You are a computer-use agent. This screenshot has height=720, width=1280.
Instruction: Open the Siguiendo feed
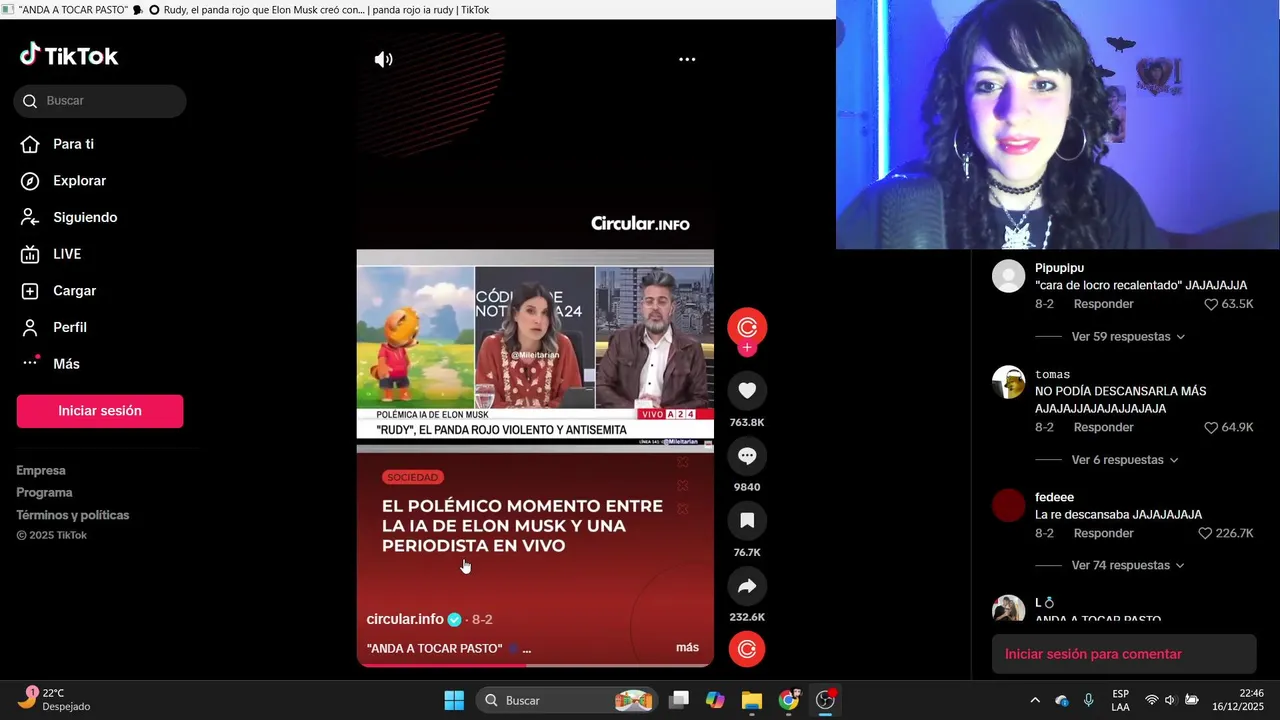pyautogui.click(x=84, y=217)
